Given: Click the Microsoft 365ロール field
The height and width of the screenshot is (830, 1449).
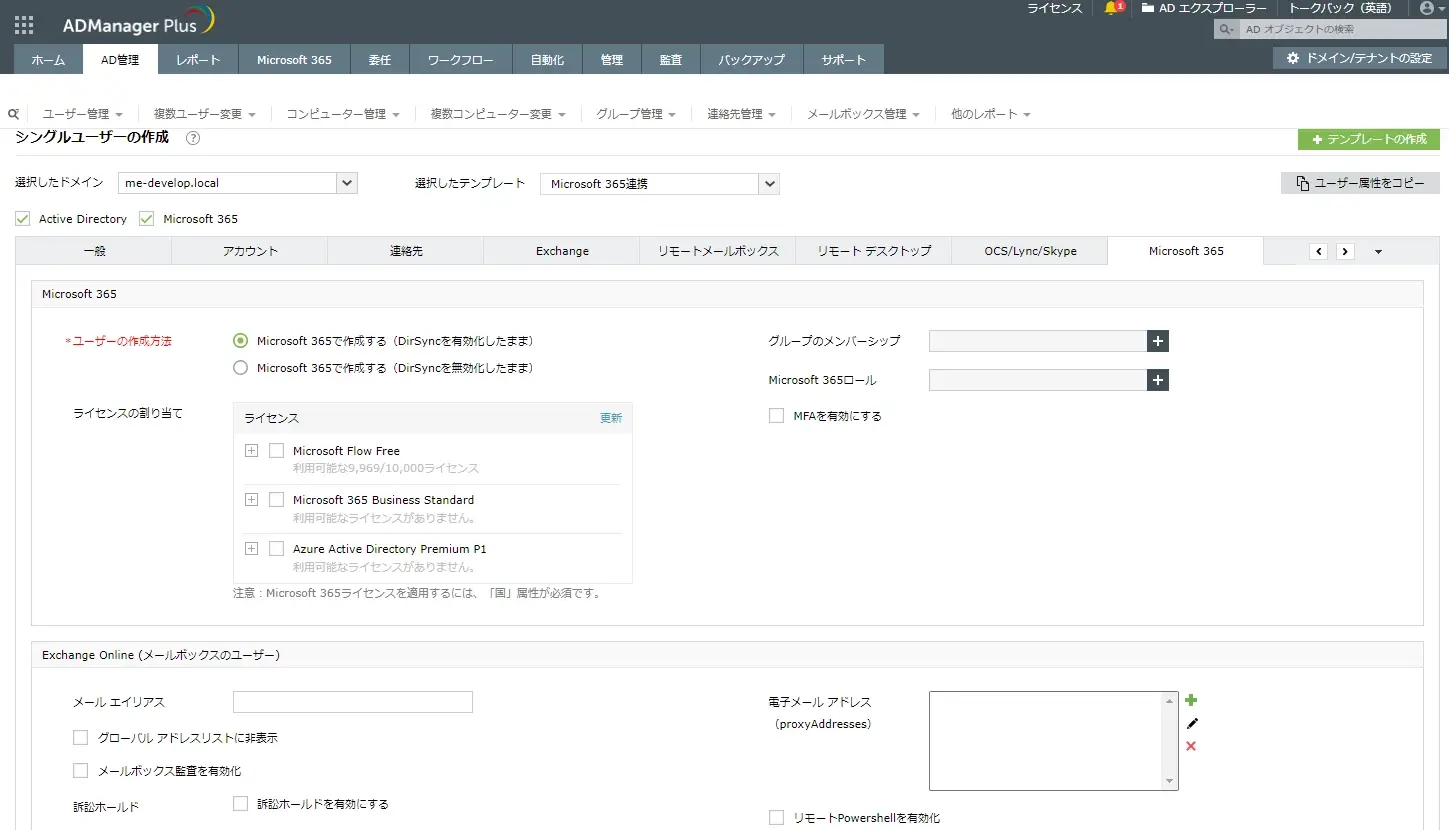Looking at the screenshot, I should coord(1038,380).
